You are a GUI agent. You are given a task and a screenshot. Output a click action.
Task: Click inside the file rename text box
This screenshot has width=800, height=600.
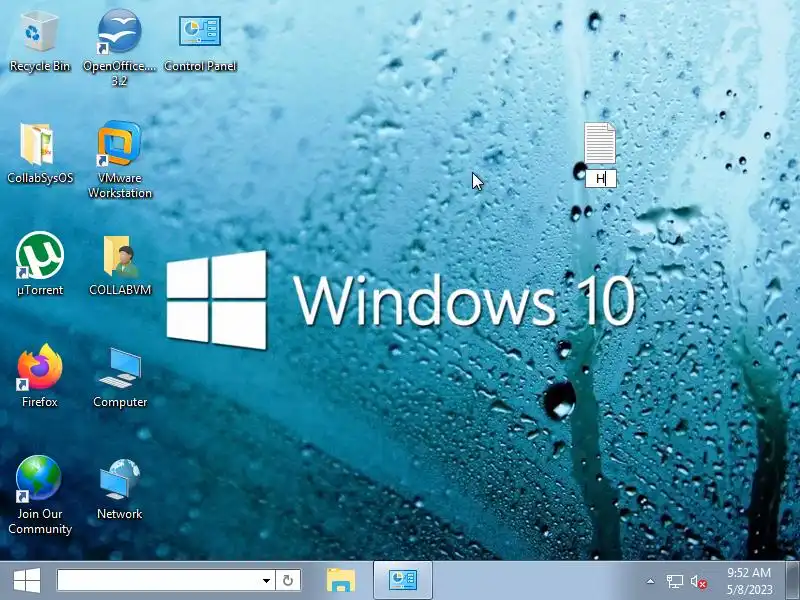601,179
